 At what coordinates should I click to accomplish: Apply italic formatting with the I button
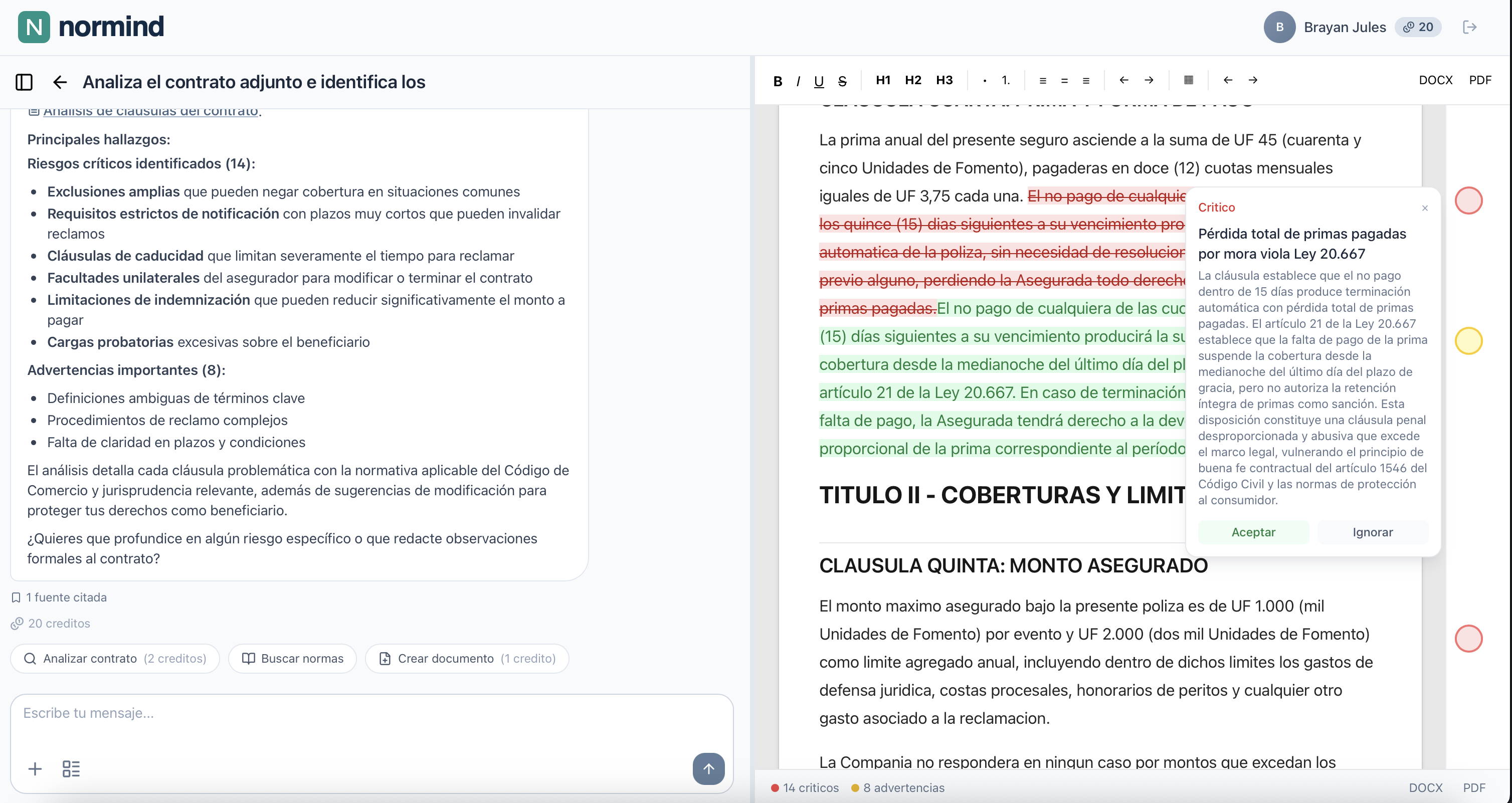click(798, 80)
